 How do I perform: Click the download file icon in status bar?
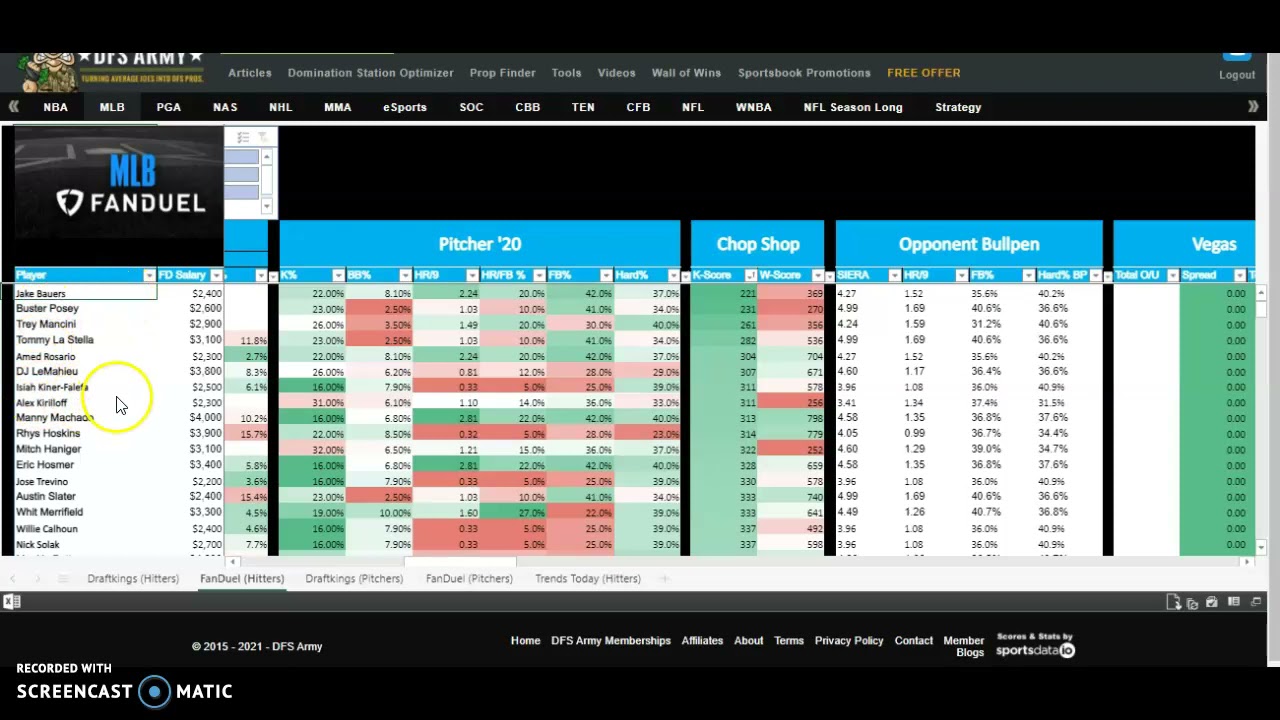click(x=1173, y=602)
